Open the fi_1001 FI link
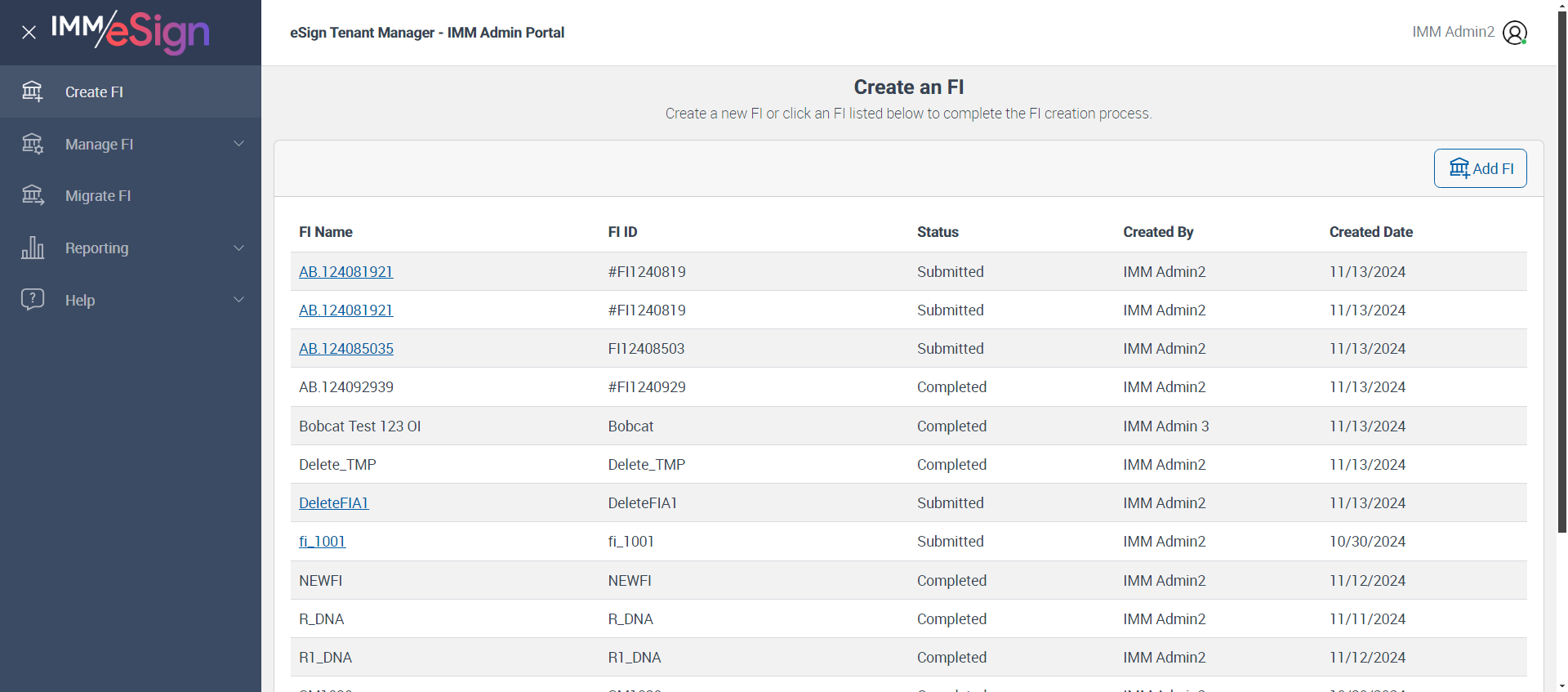 click(323, 542)
